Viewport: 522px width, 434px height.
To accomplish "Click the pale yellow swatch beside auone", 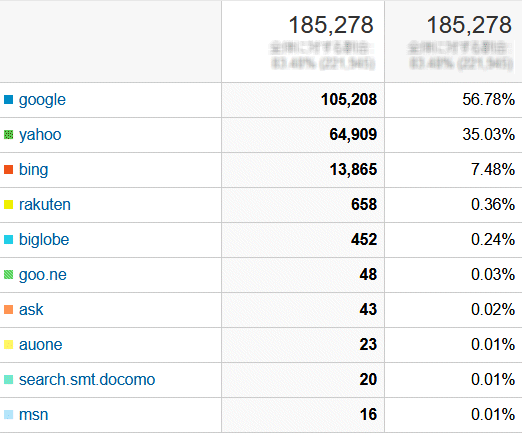I will (8, 345).
